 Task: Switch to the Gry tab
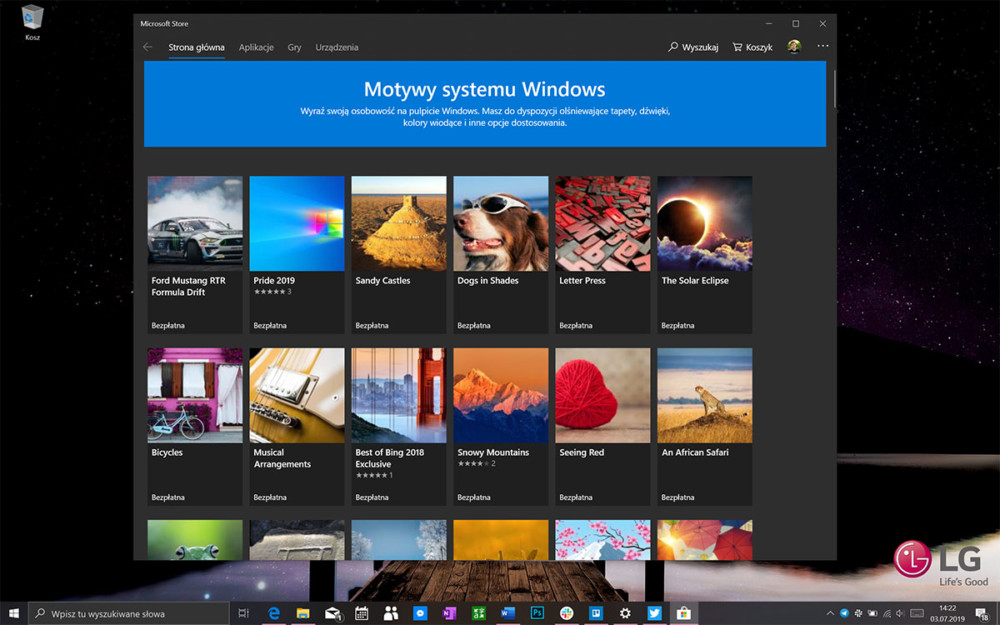(x=294, y=47)
